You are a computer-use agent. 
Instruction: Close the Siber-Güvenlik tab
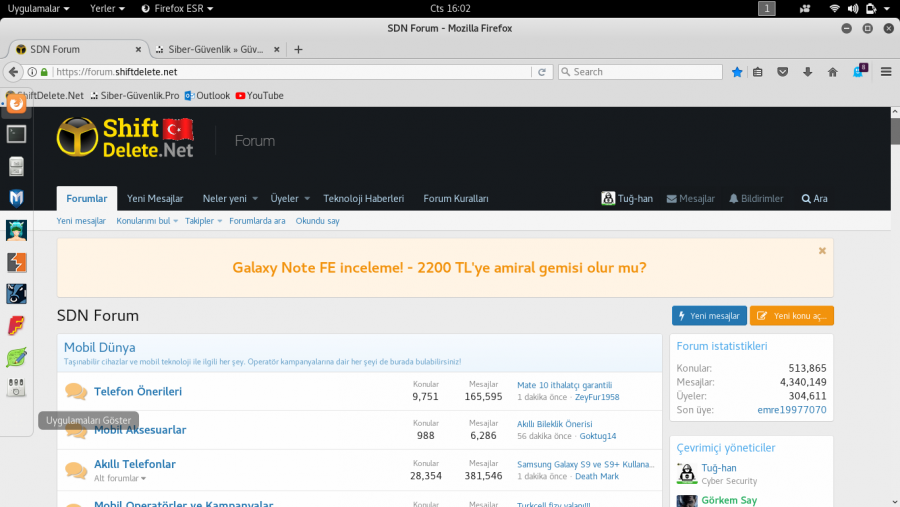click(x=277, y=49)
